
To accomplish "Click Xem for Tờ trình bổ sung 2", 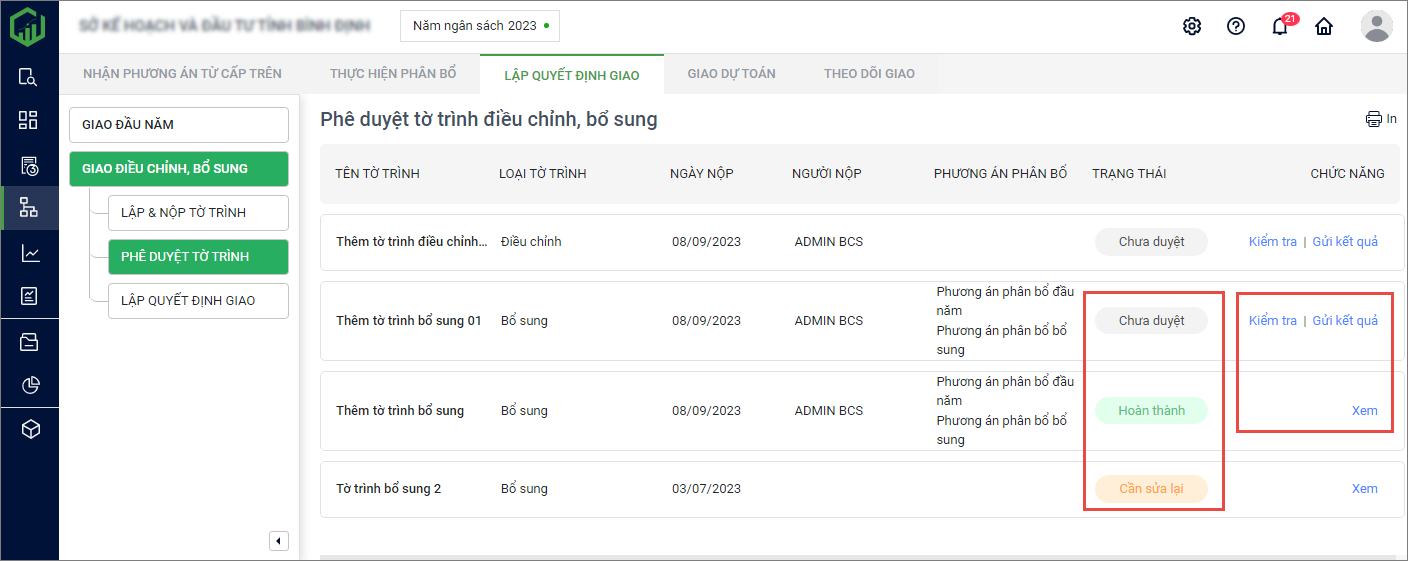I will tap(1364, 489).
